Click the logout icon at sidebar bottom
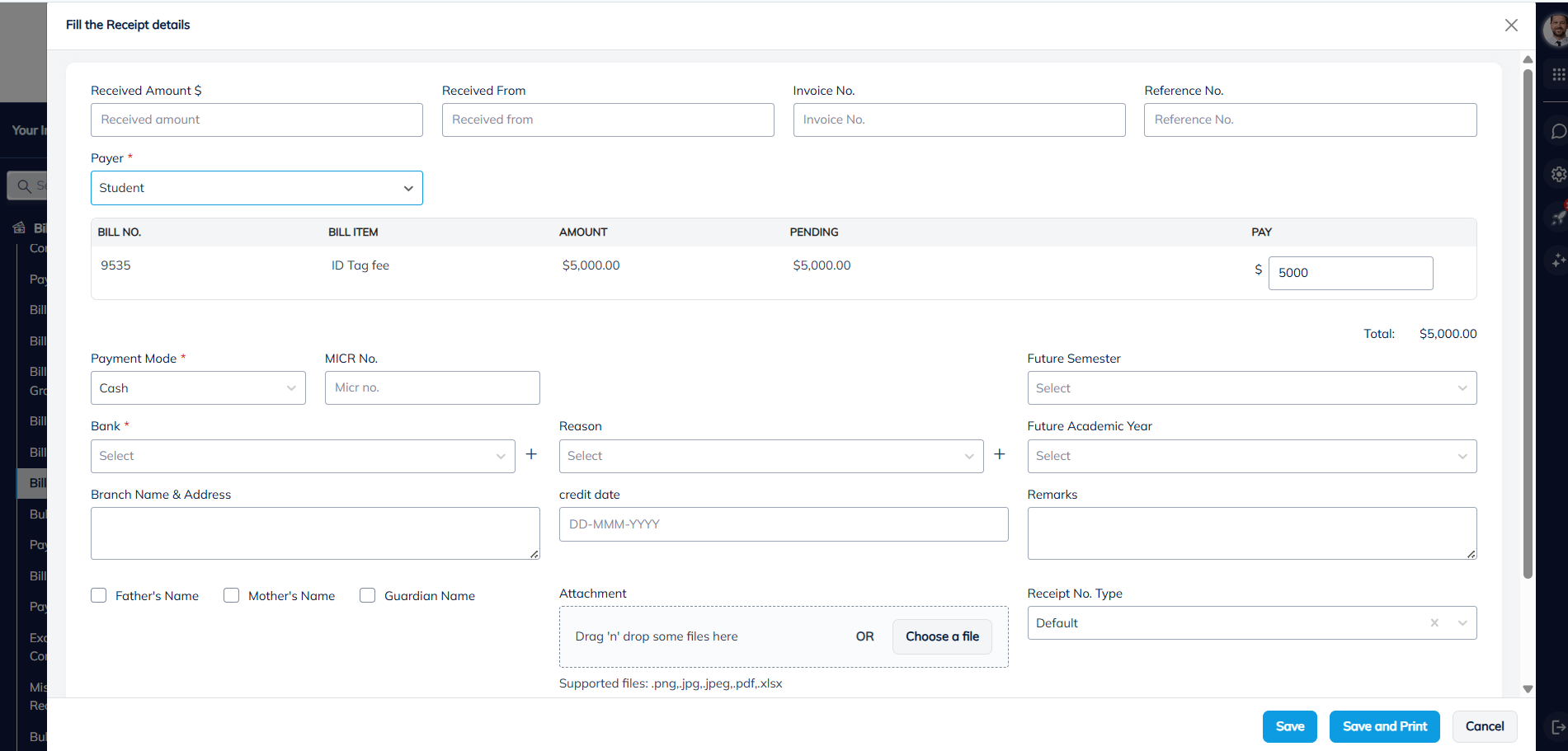The width and height of the screenshot is (1568, 751). (1557, 727)
